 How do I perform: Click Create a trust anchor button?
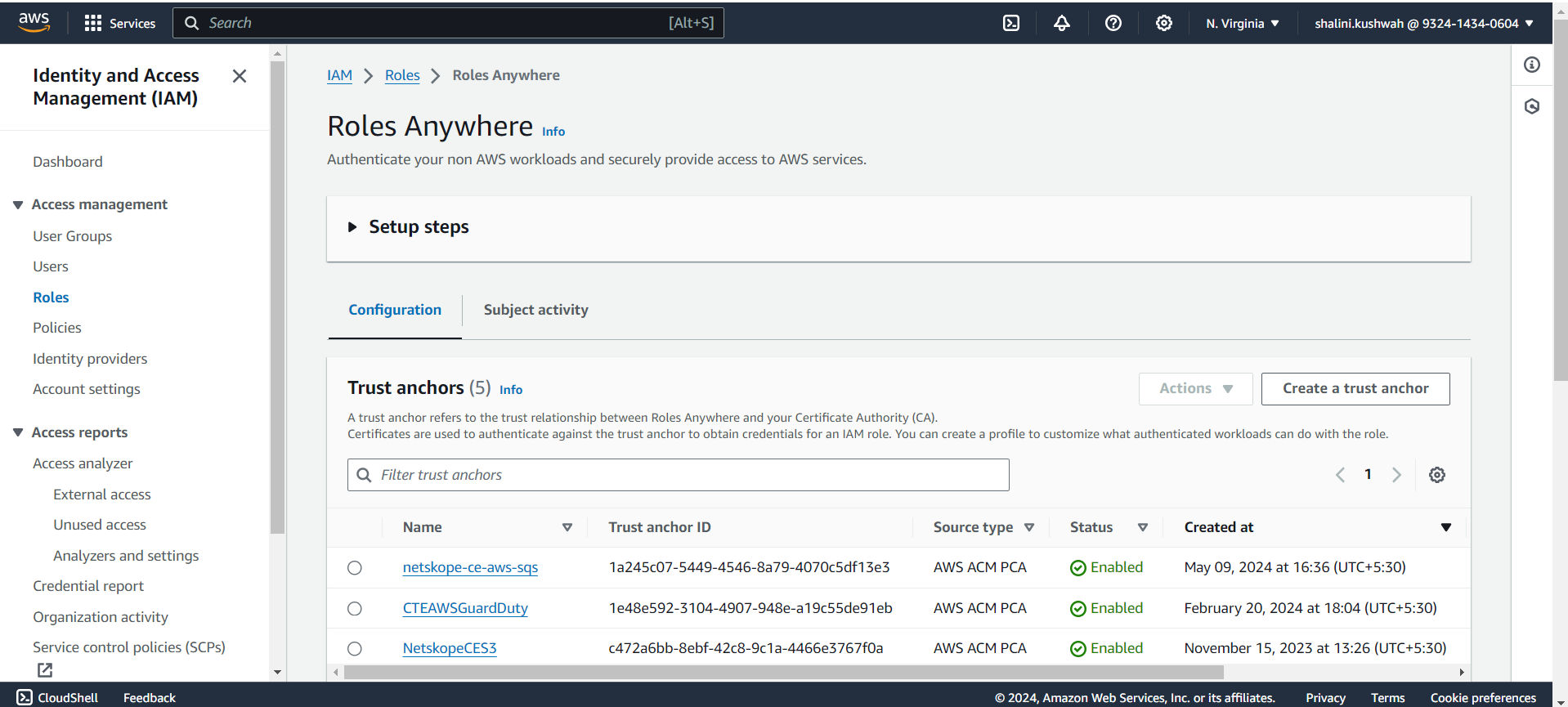(x=1355, y=389)
